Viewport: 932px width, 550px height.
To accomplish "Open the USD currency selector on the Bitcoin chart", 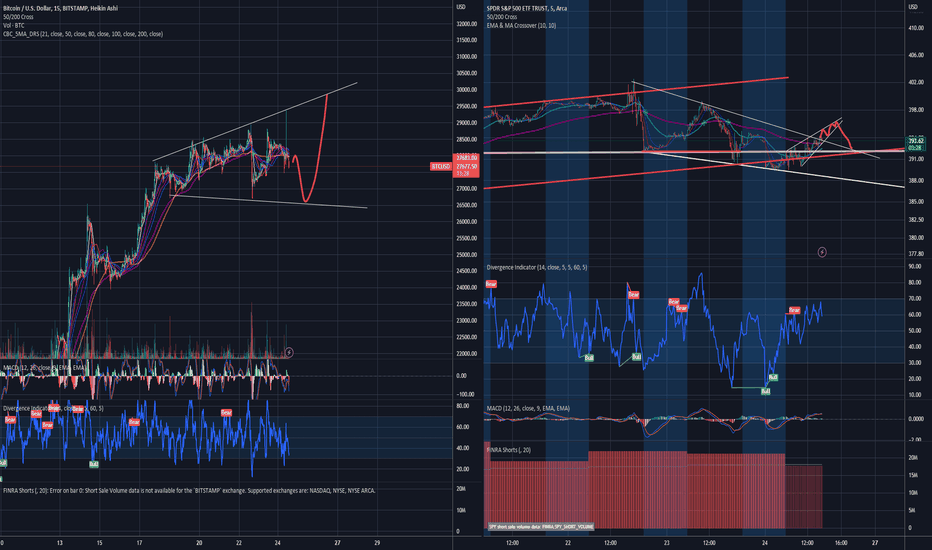I will (461, 7).
